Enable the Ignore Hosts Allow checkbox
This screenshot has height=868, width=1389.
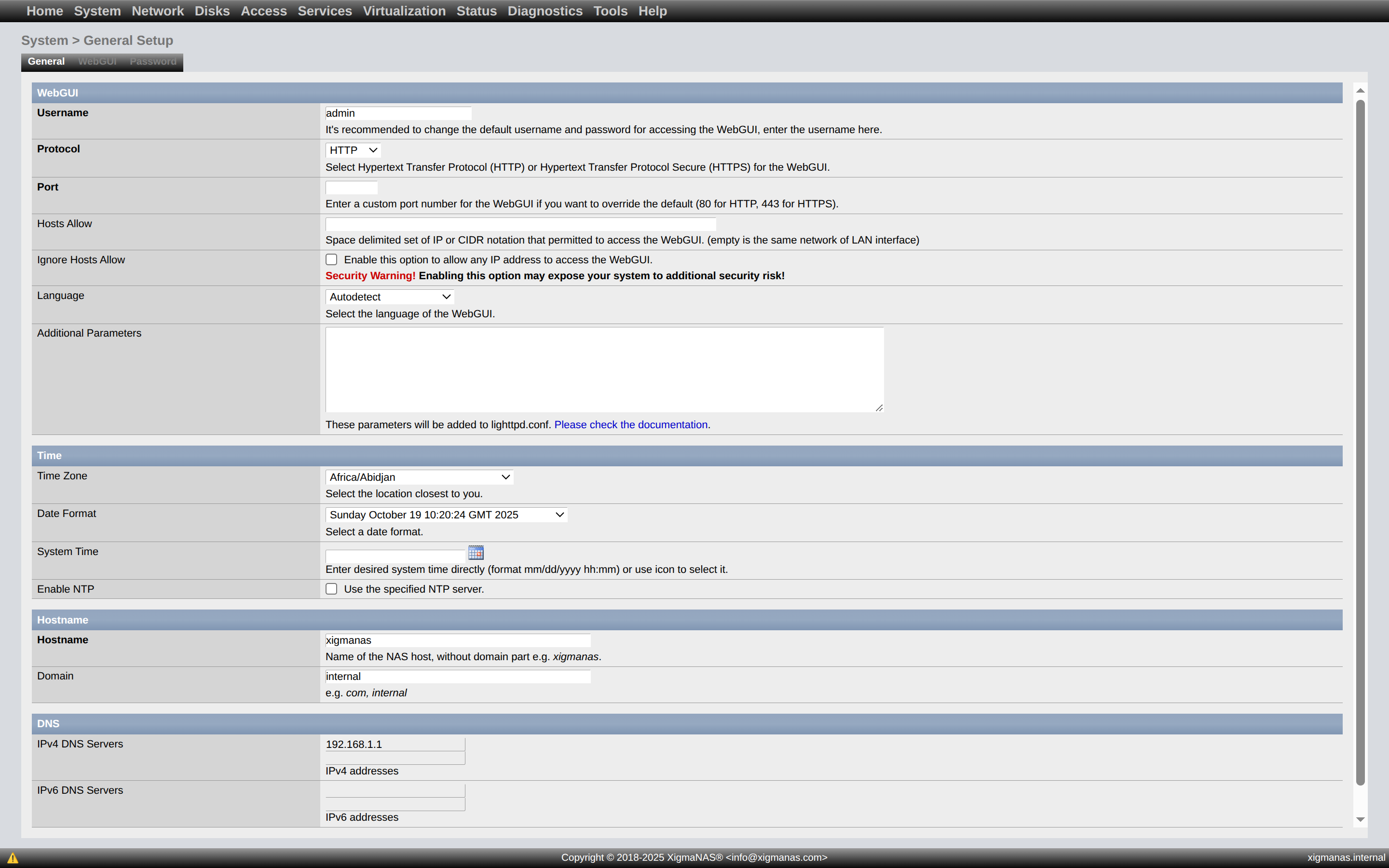click(331, 259)
